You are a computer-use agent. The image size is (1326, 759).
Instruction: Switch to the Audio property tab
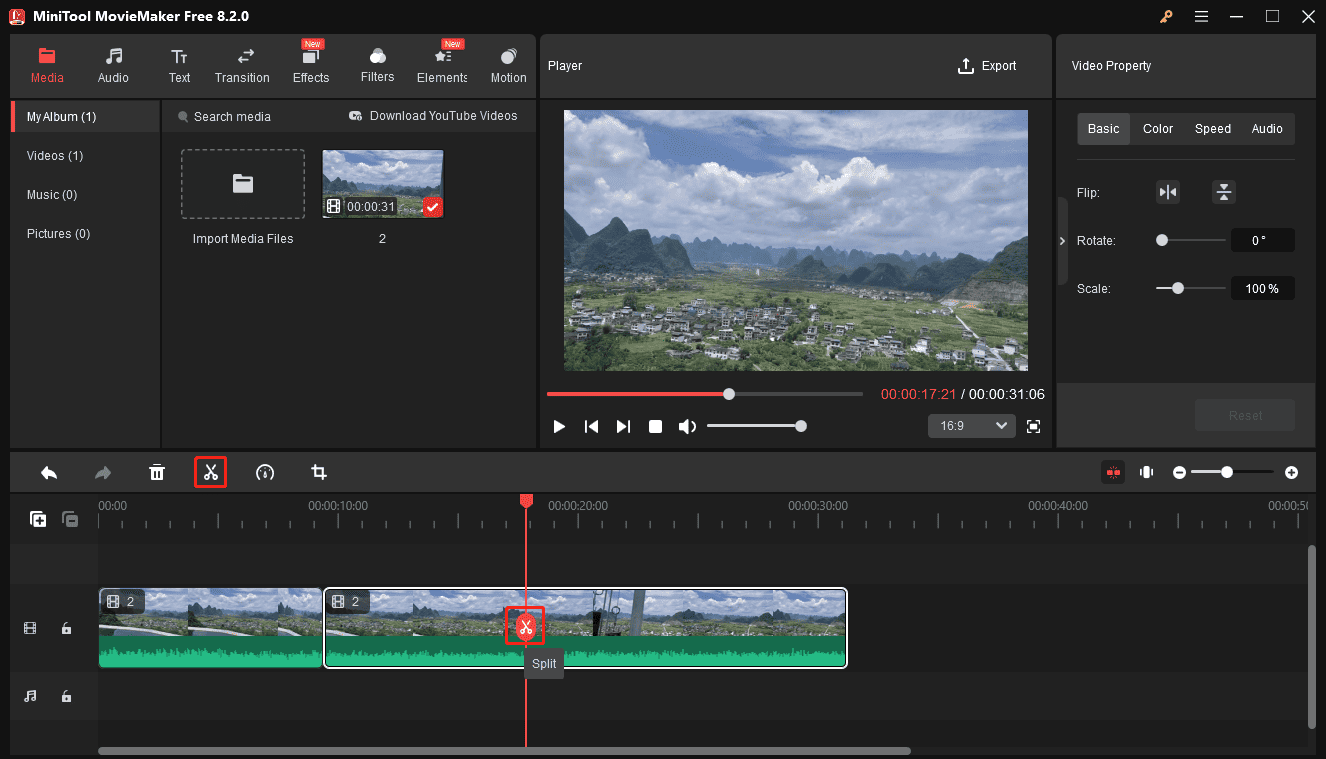[1267, 129]
